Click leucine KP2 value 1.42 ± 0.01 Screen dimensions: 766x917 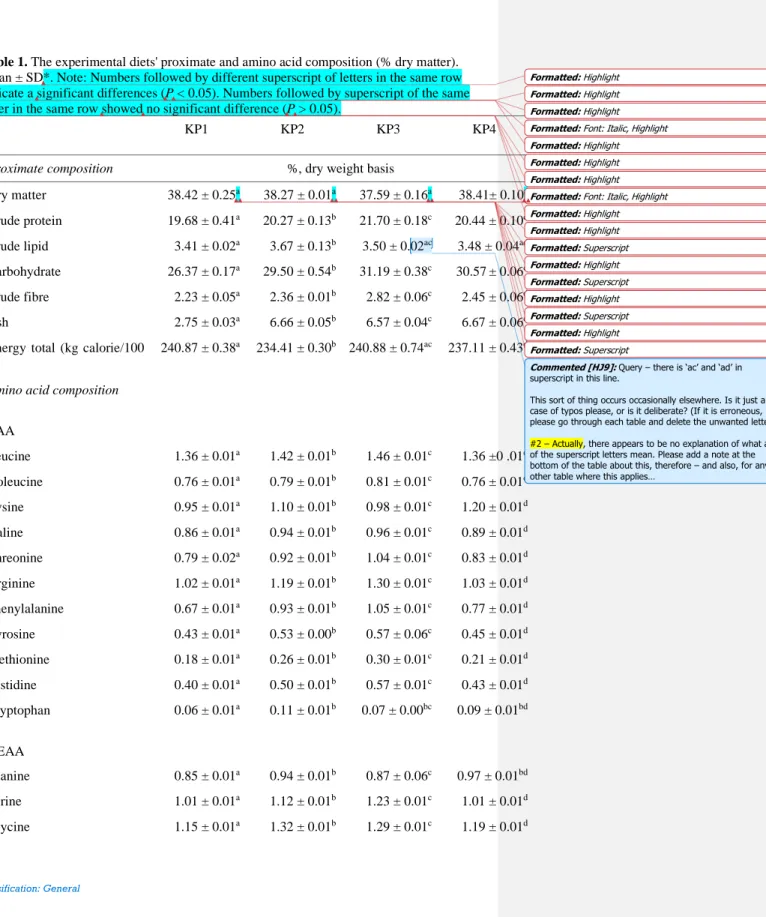(303, 456)
